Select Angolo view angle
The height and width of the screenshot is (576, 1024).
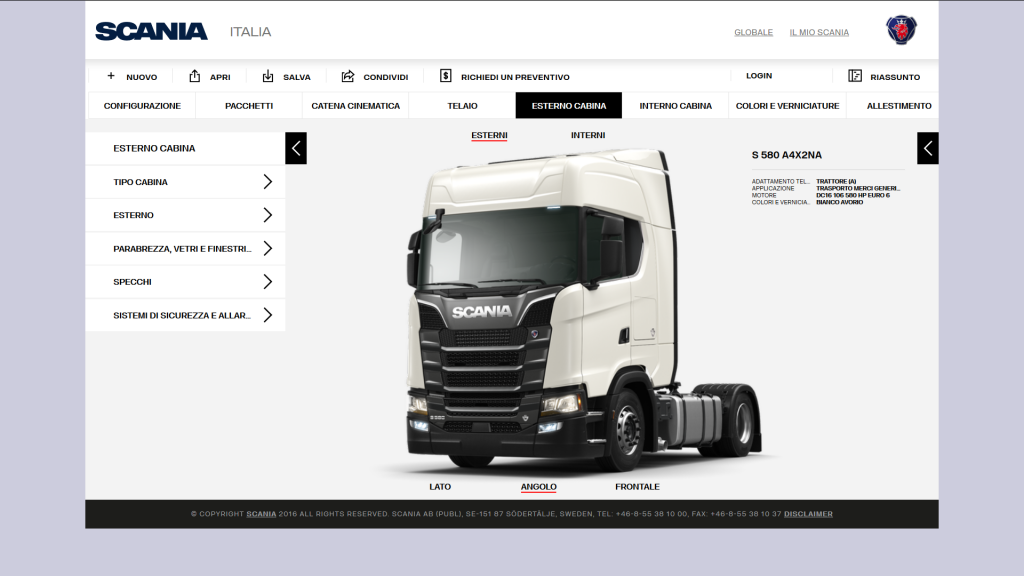tap(539, 487)
